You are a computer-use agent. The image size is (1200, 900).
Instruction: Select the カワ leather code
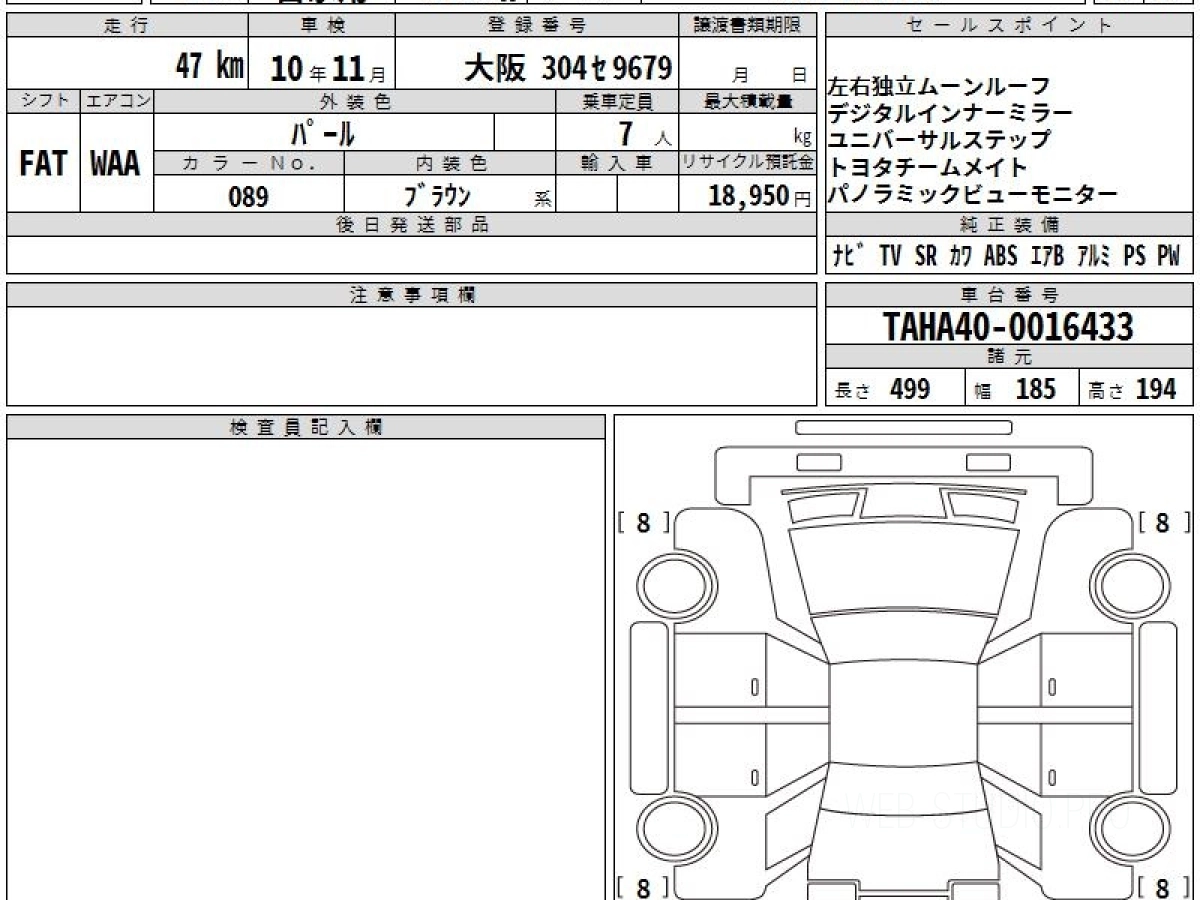960,256
